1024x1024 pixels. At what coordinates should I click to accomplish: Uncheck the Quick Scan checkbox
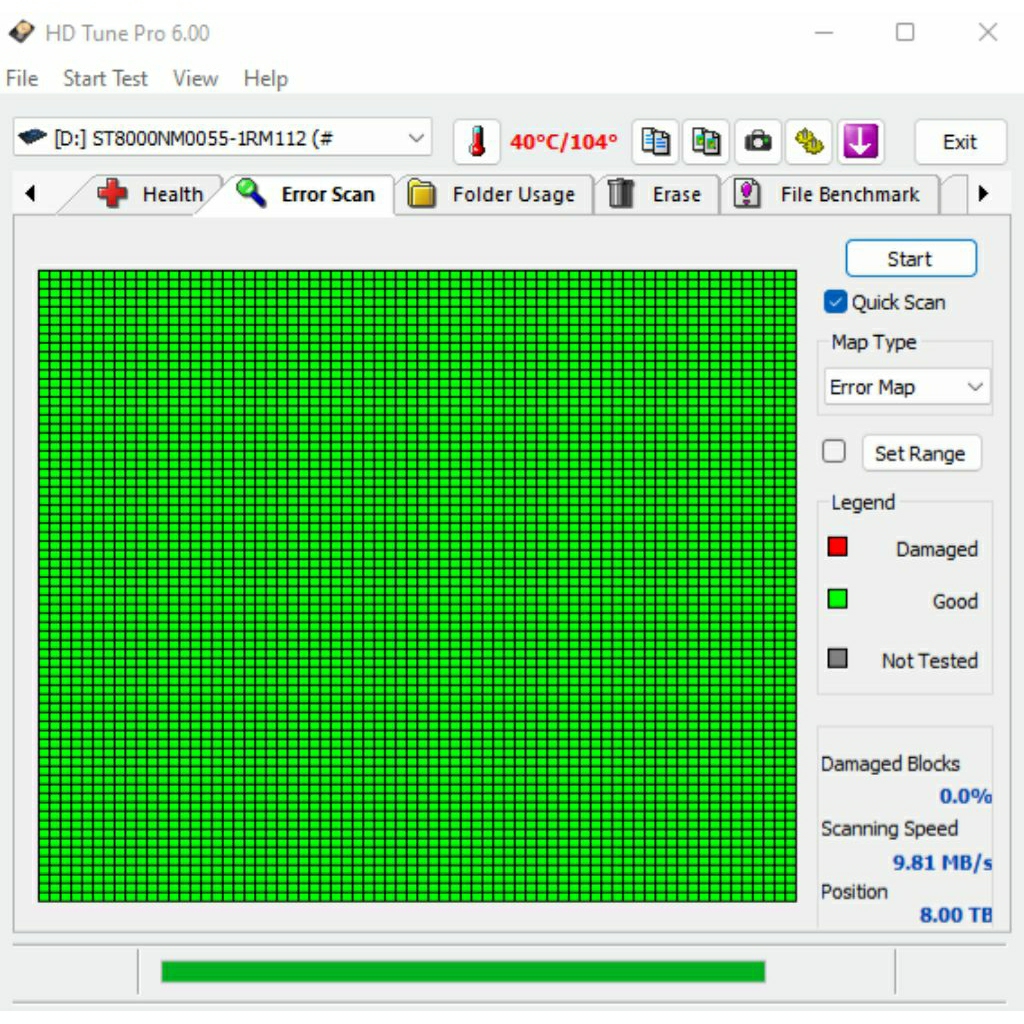(x=835, y=302)
